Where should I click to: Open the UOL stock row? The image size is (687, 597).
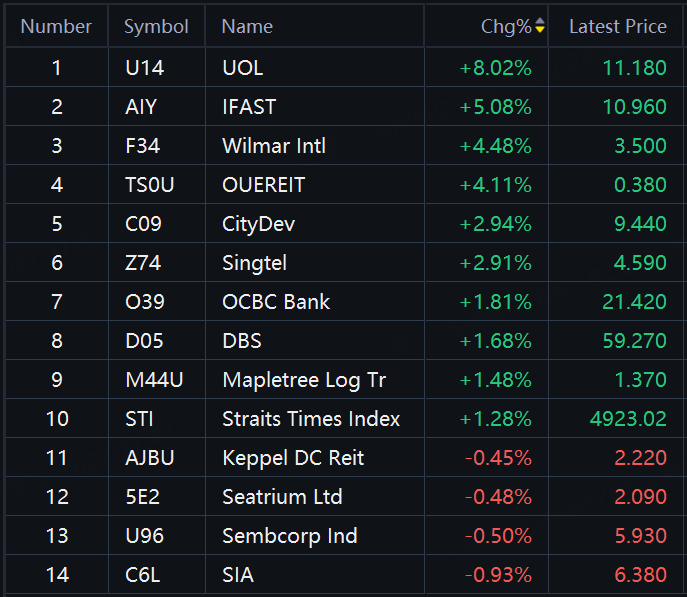click(x=243, y=68)
